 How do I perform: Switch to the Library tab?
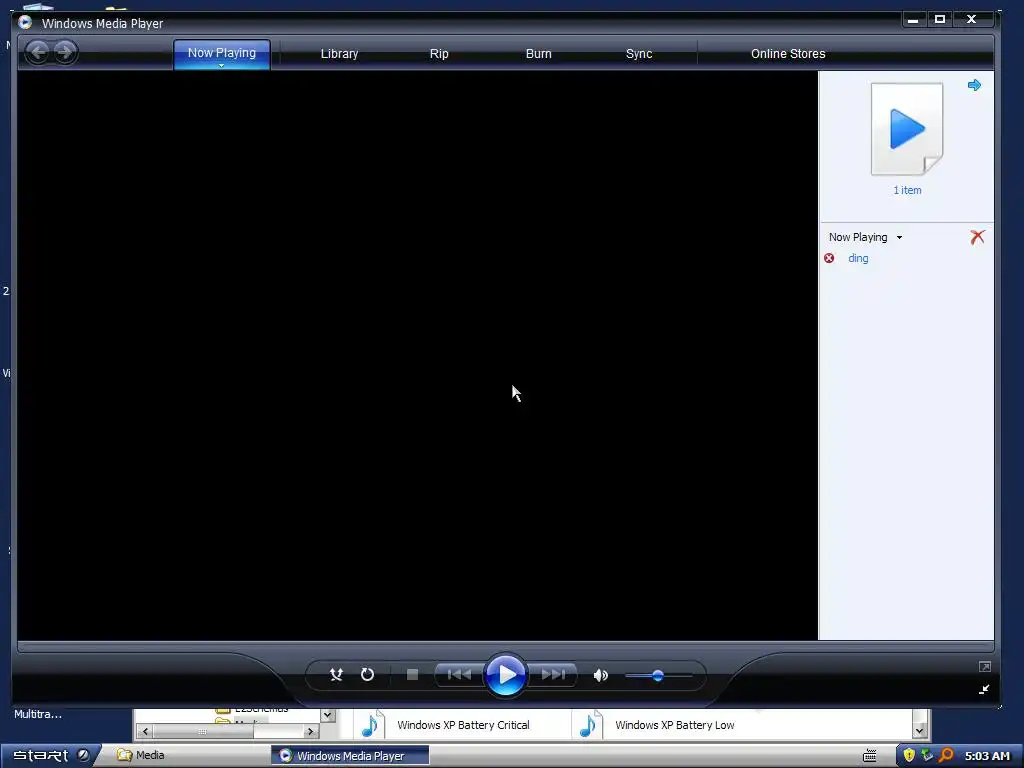coord(339,54)
